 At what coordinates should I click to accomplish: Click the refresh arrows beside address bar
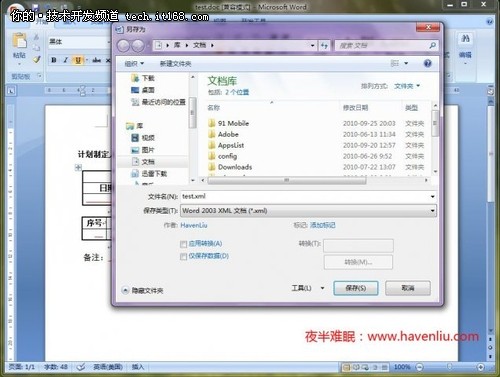point(324,45)
